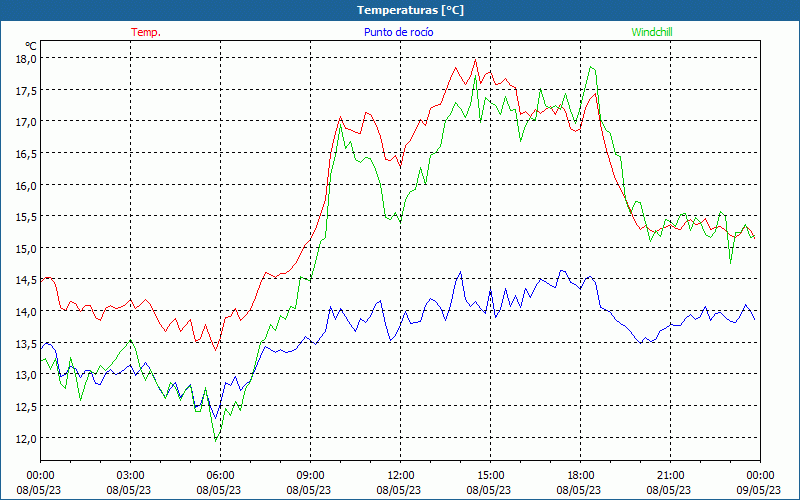This screenshot has height=500, width=800.
Task: Click the 12,5 y-axis value
Action: coord(28,406)
